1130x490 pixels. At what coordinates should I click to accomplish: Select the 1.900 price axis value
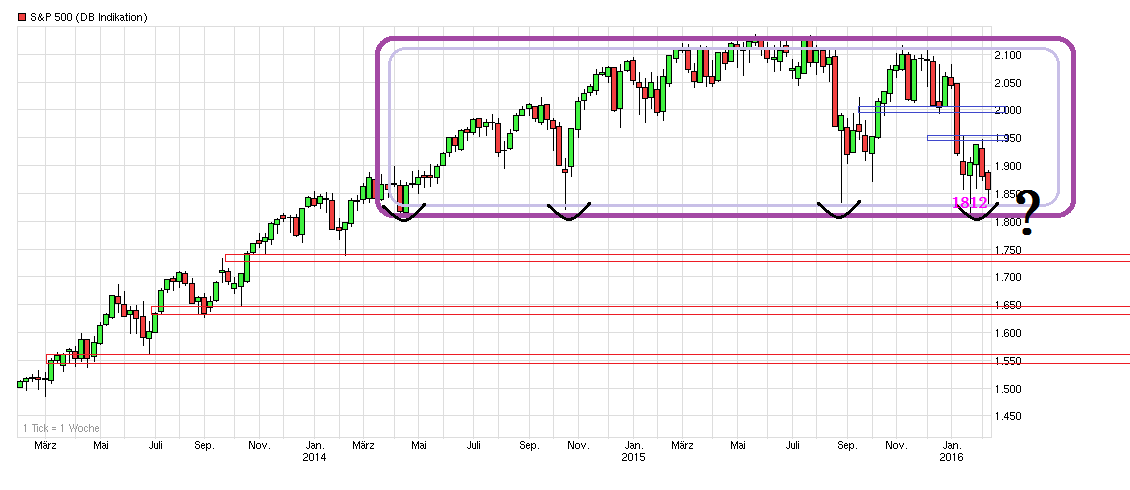[x=1010, y=166]
